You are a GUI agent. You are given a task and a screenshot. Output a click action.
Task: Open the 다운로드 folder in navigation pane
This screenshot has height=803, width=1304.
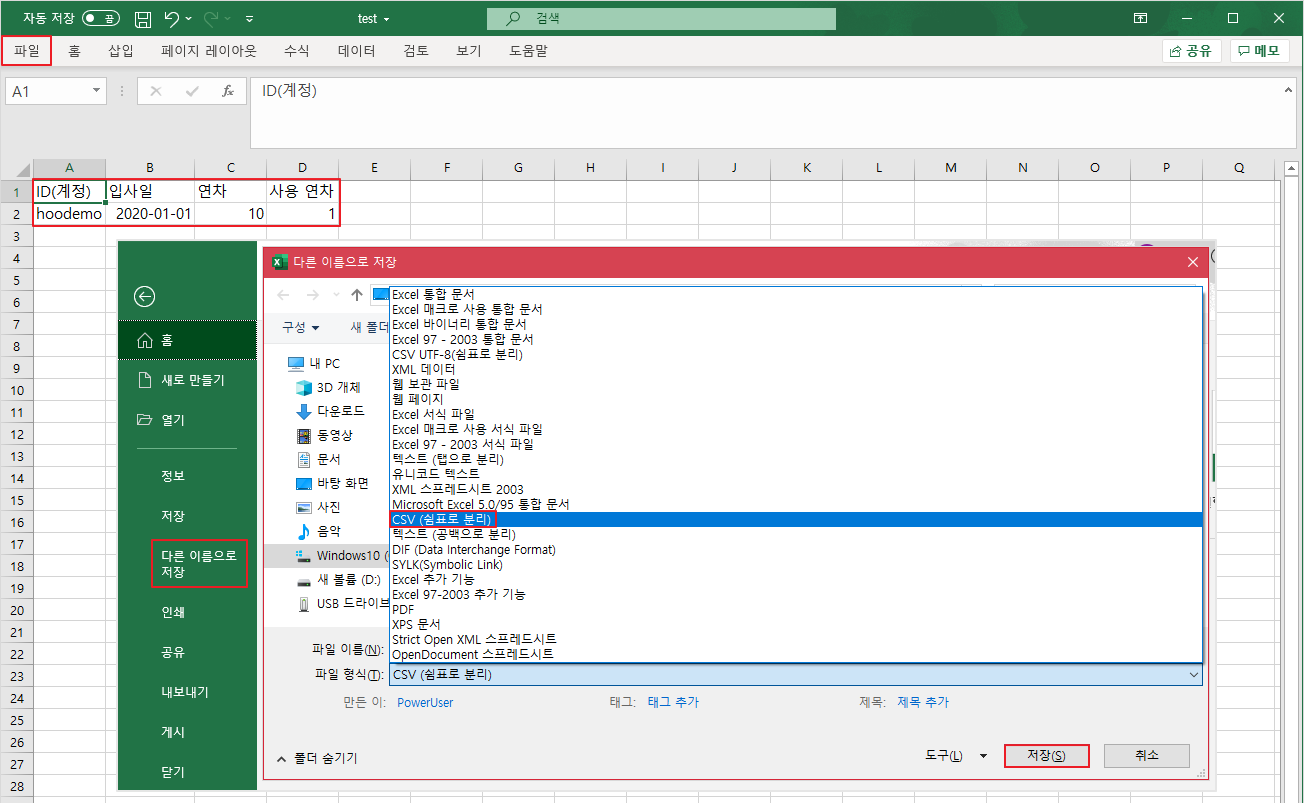[340, 411]
